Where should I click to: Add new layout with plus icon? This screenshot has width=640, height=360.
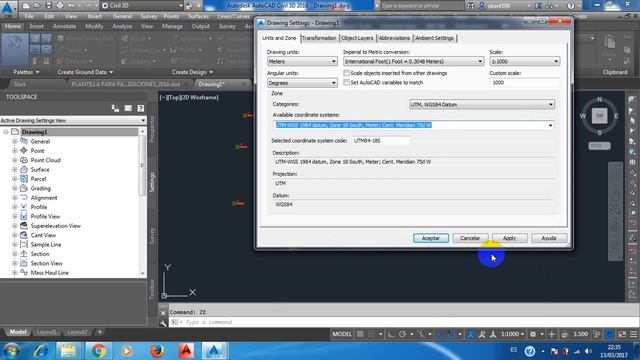click(x=100, y=332)
